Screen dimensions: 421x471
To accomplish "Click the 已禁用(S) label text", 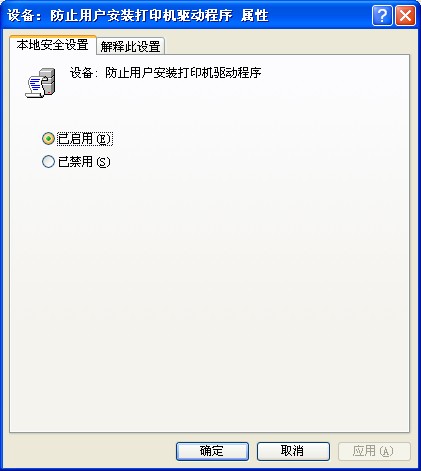I will point(84,162).
